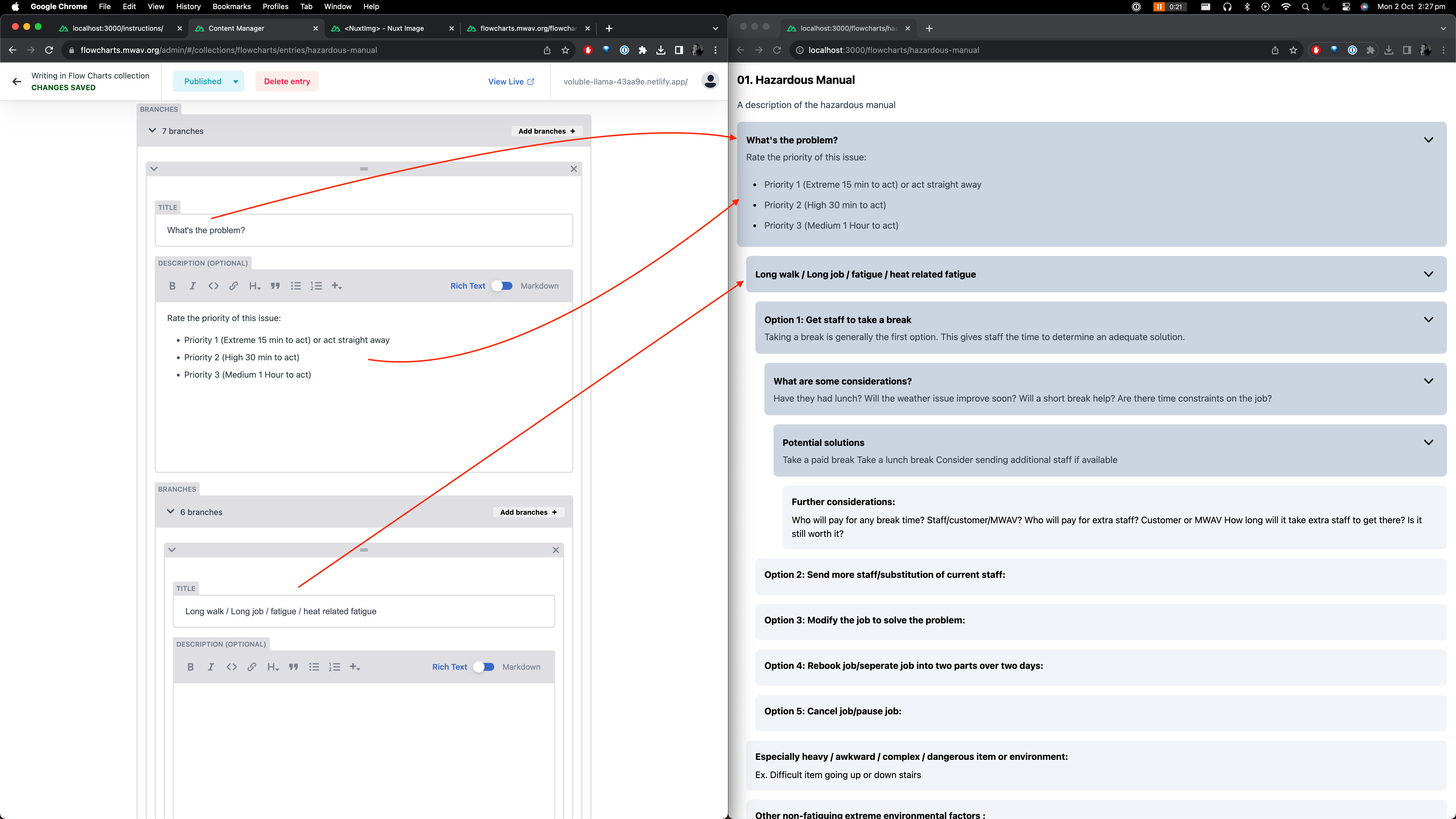Click code icon in second description toolbar
1456x819 pixels.
pyautogui.click(x=231, y=667)
